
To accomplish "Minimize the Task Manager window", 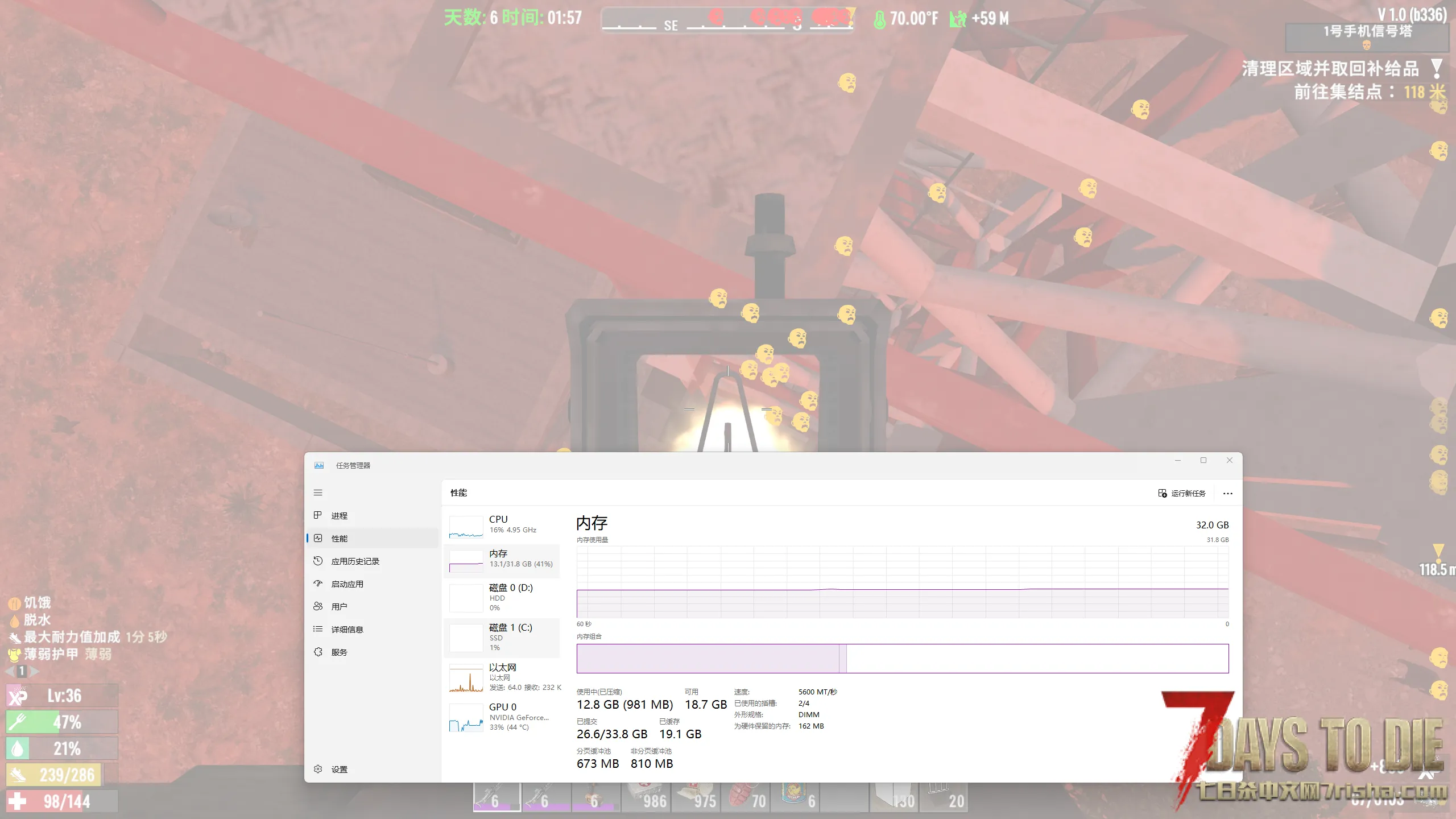I will click(1178, 460).
